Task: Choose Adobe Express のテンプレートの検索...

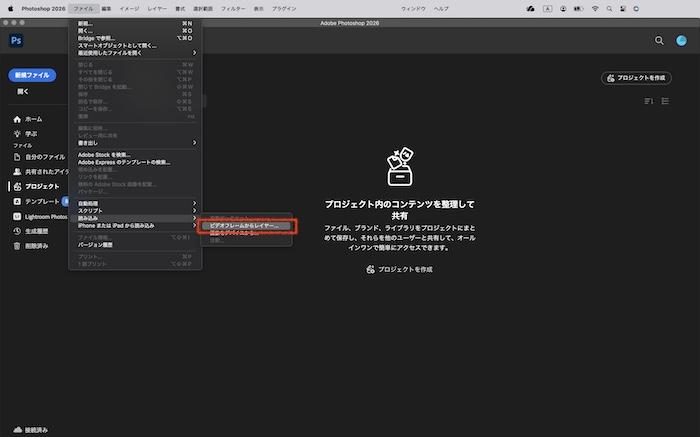Action: 135,162
